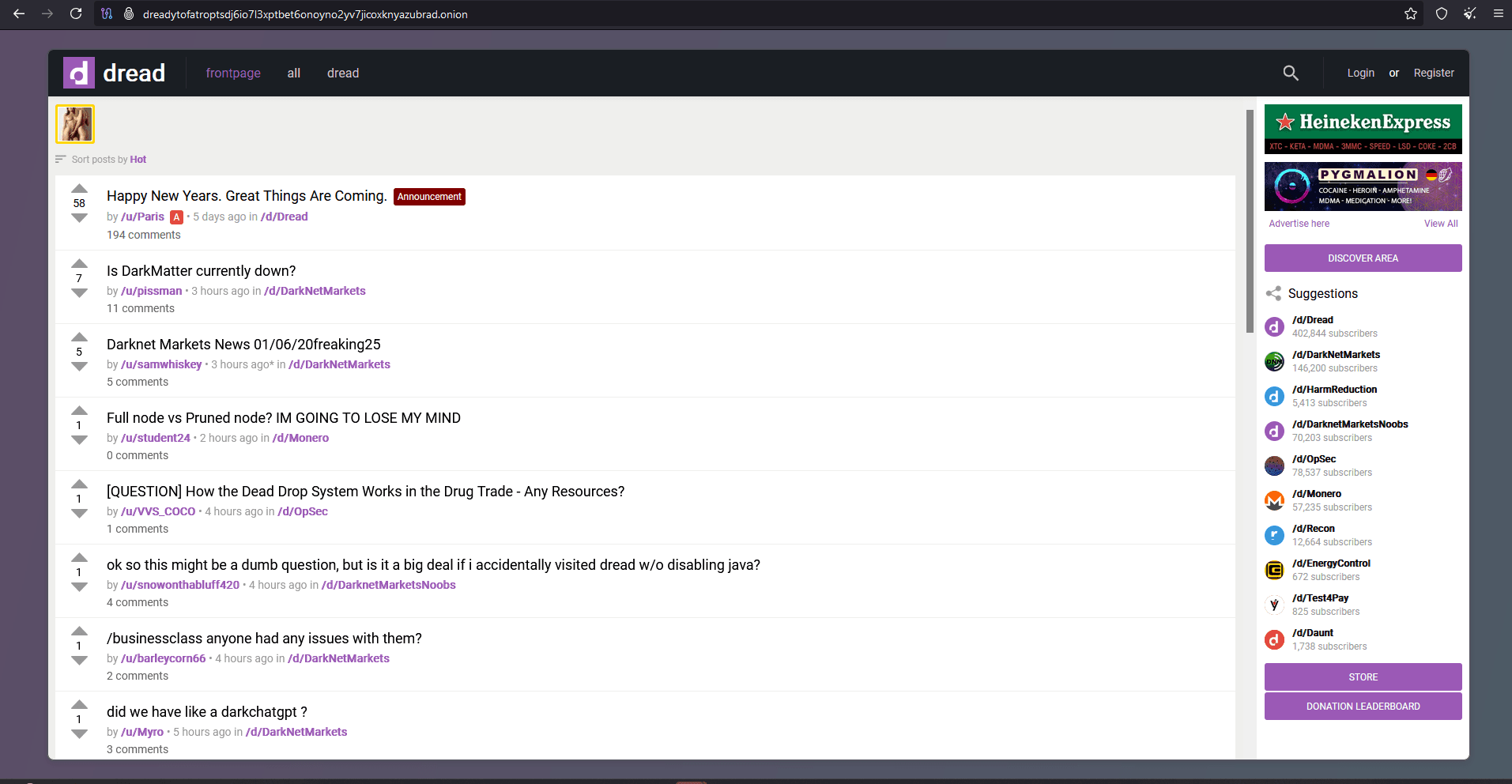
Task: Select the frontpage navigation tab
Action: coord(233,73)
